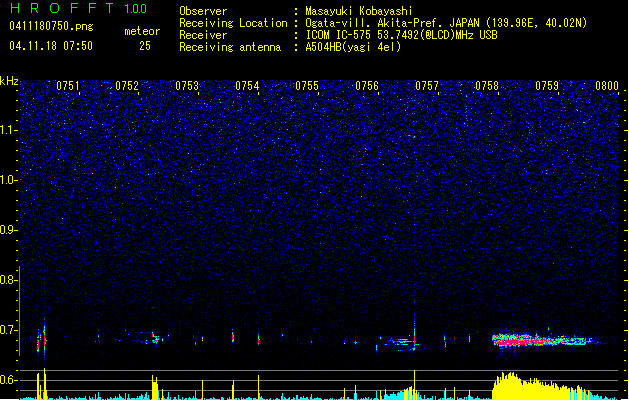Screen dimensions: 629x400
Task: Click the Receiver field label
Action: 203,35
